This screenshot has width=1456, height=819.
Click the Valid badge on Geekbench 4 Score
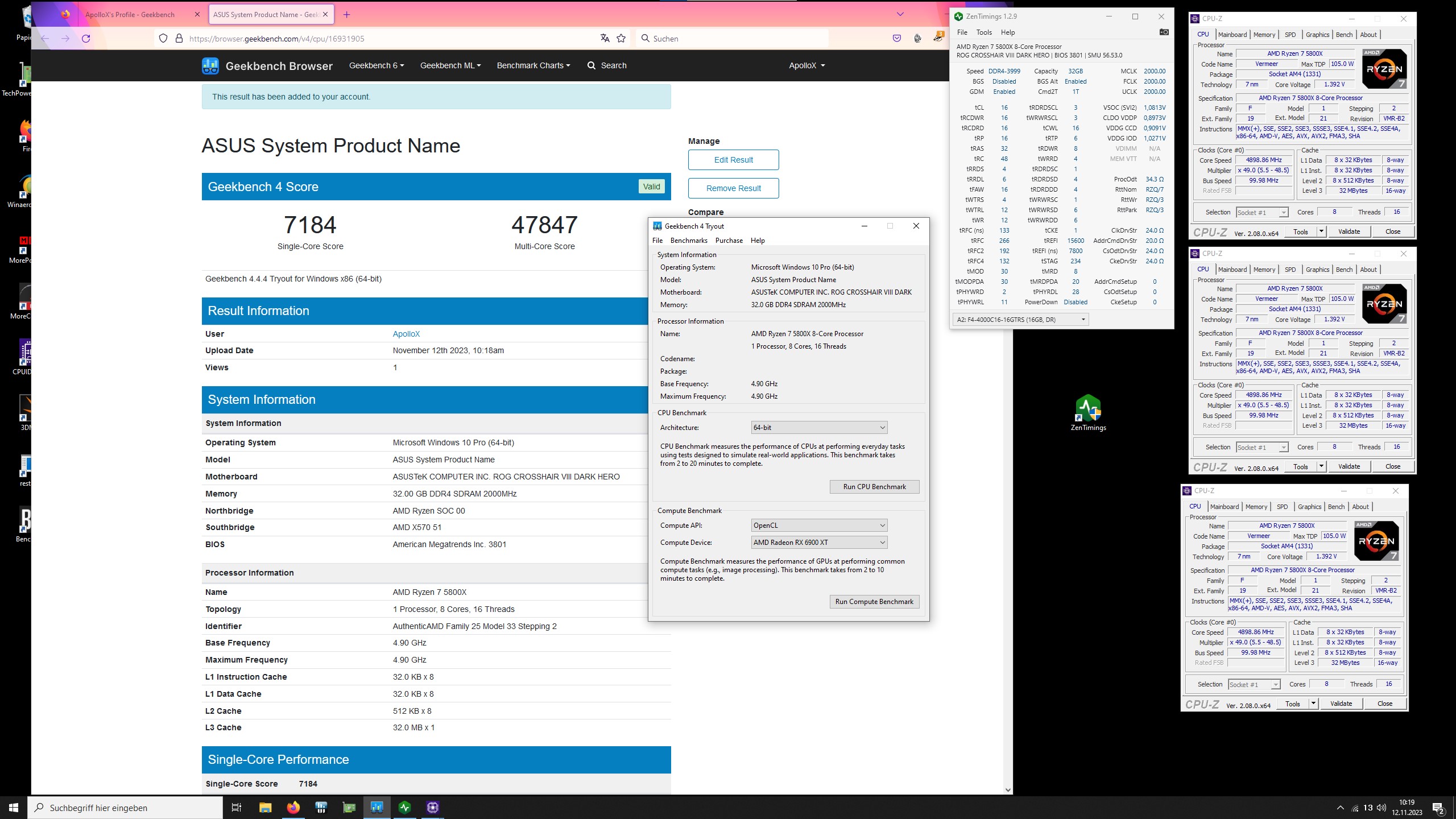[651, 187]
